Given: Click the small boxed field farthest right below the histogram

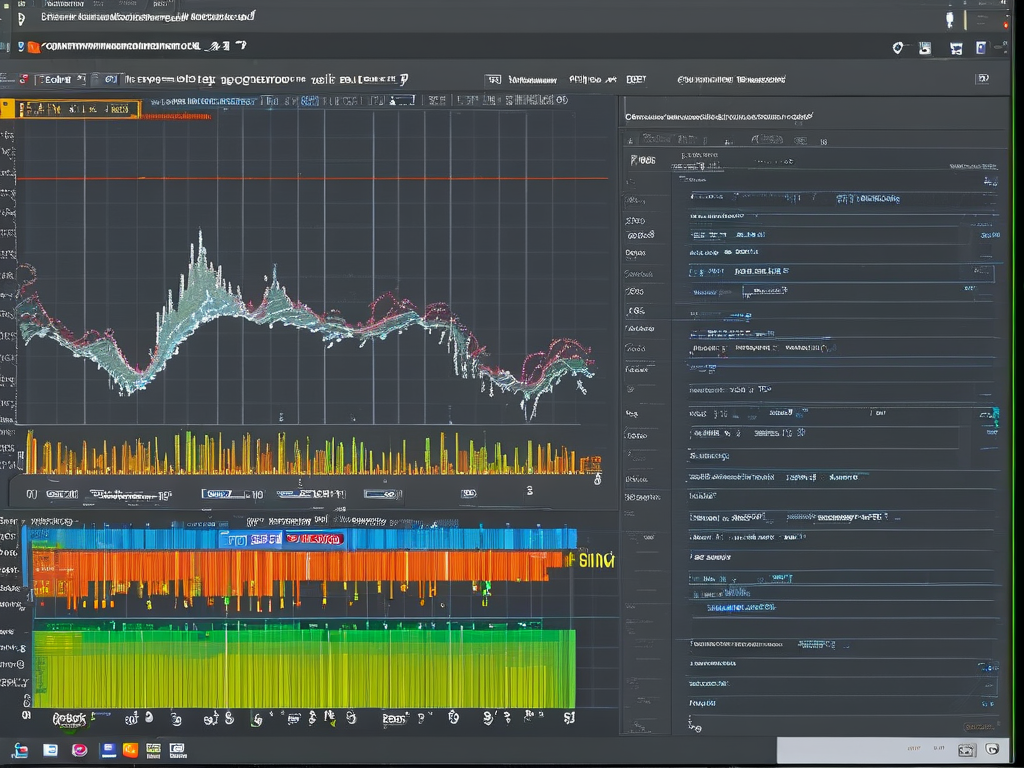Looking at the screenshot, I should pyautogui.click(x=468, y=494).
